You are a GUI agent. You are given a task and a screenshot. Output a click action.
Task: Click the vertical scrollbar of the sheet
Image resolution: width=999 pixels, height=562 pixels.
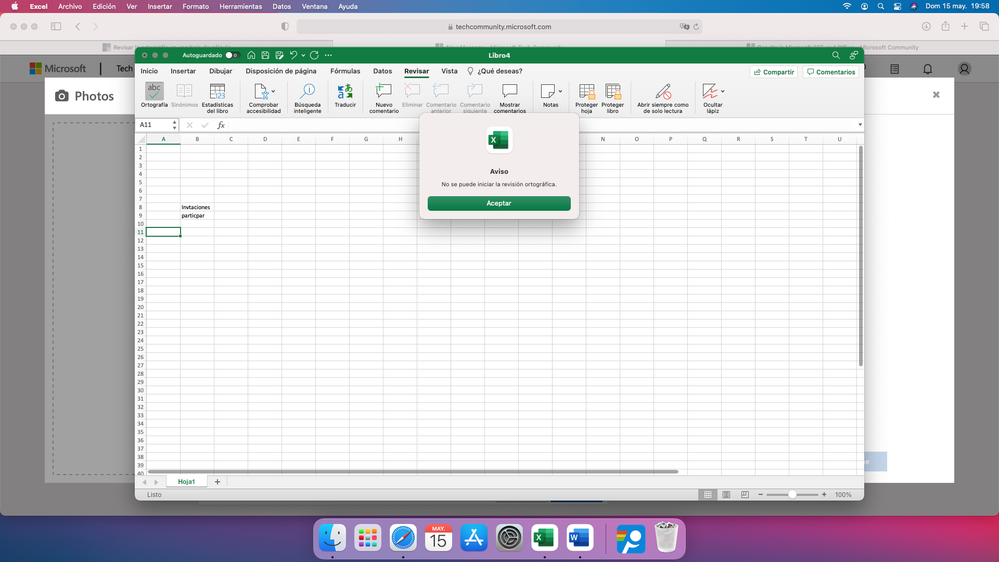[x=860, y=256]
